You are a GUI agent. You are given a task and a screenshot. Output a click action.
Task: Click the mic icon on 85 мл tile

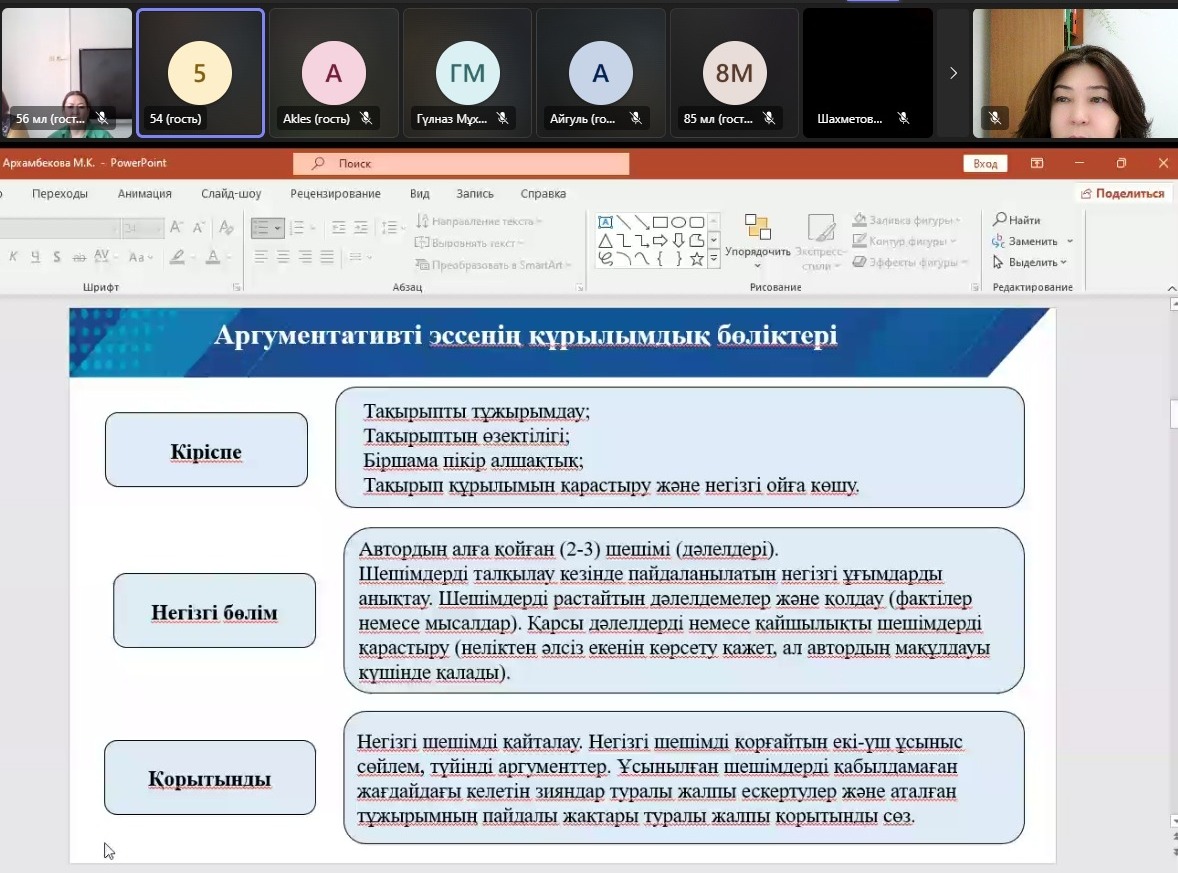click(x=769, y=118)
